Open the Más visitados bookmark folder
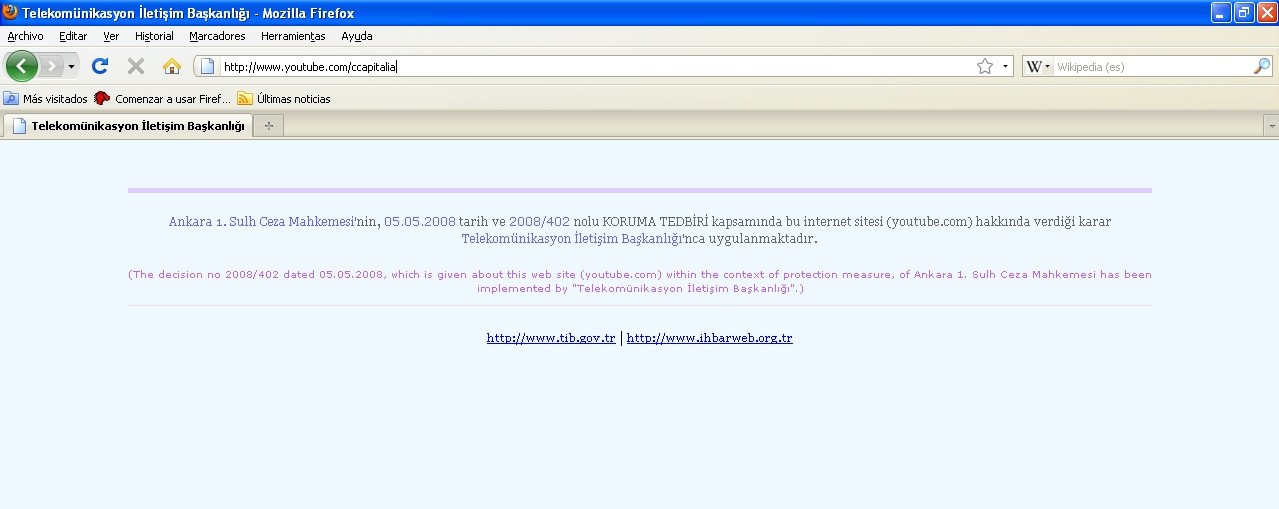This screenshot has height=509, width=1279. pos(46,98)
